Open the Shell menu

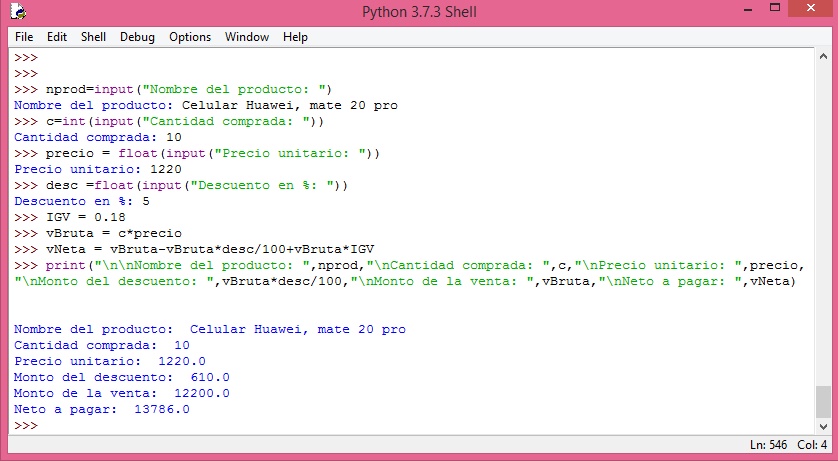[x=94, y=37]
